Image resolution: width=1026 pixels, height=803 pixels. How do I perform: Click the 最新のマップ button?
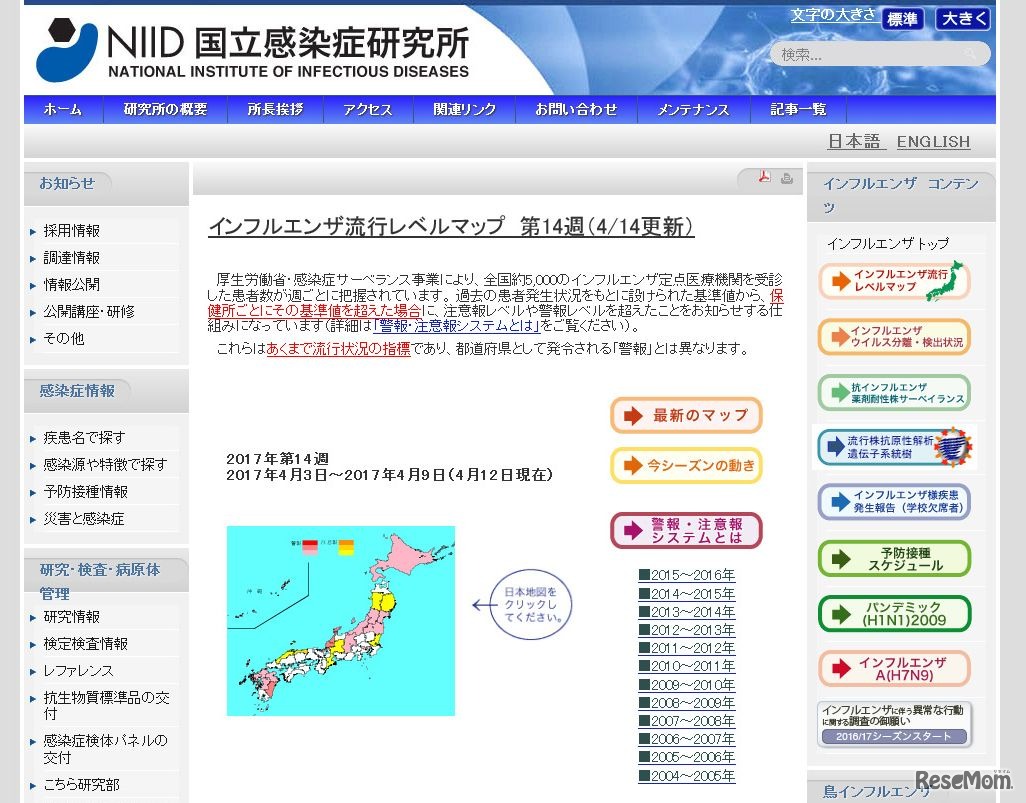pyautogui.click(x=686, y=415)
